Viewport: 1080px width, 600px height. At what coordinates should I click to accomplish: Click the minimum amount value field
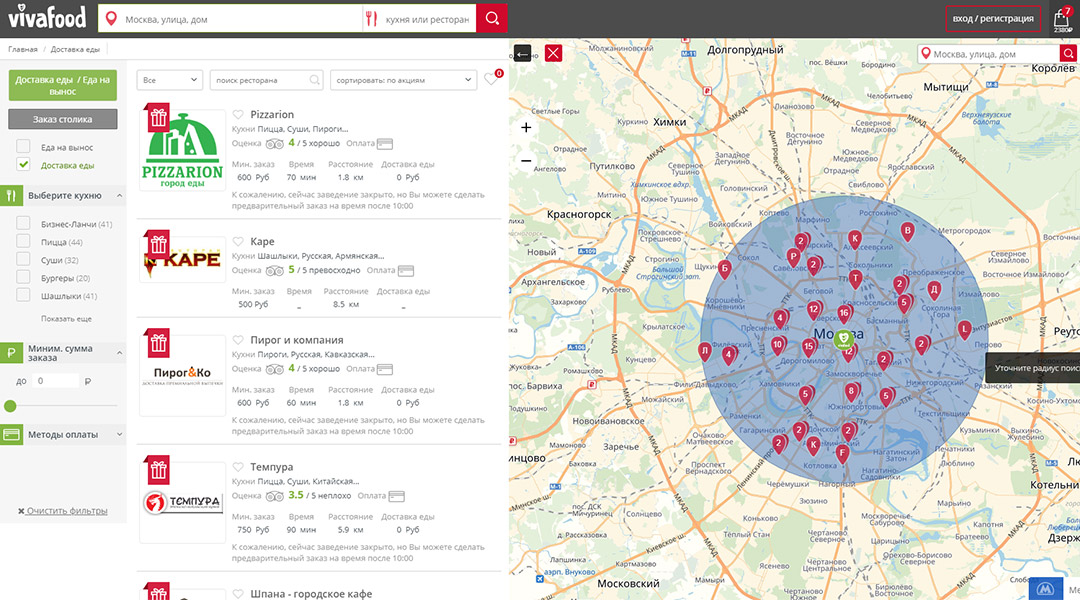click(56, 380)
